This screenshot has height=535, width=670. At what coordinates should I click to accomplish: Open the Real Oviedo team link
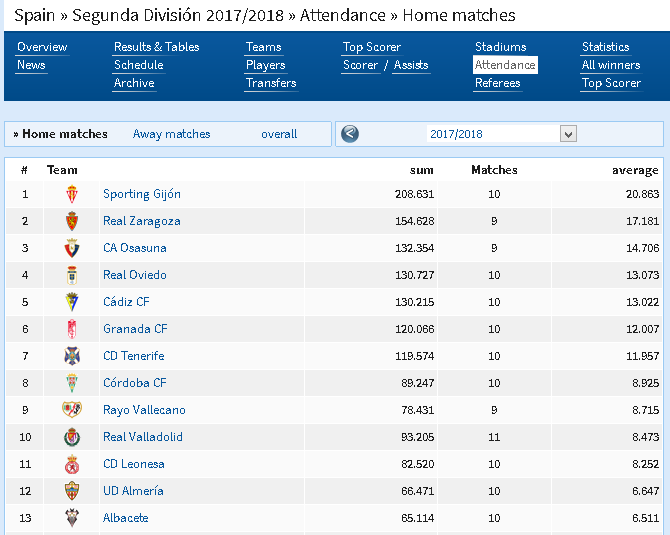click(135, 275)
